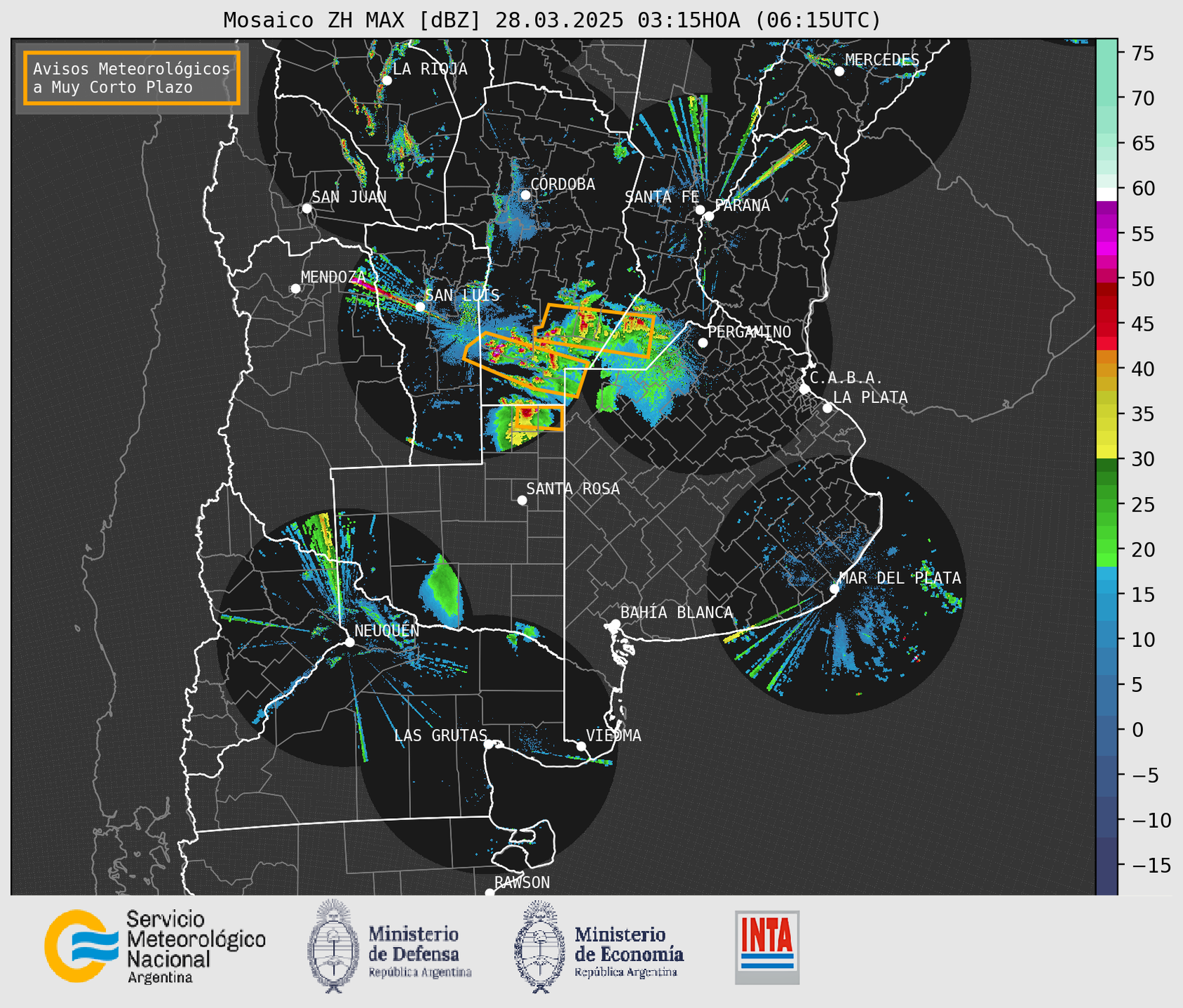1183x1008 pixels.
Task: Click the MENDOZA label text
Action: pos(334,277)
